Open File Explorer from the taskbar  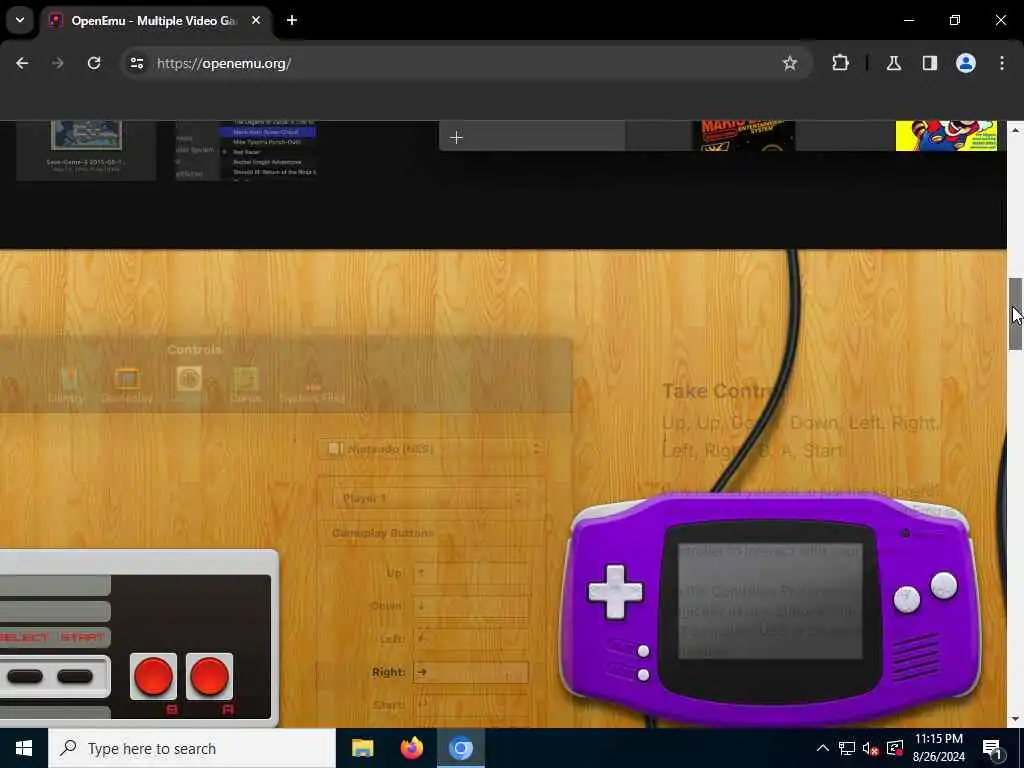pyautogui.click(x=362, y=748)
